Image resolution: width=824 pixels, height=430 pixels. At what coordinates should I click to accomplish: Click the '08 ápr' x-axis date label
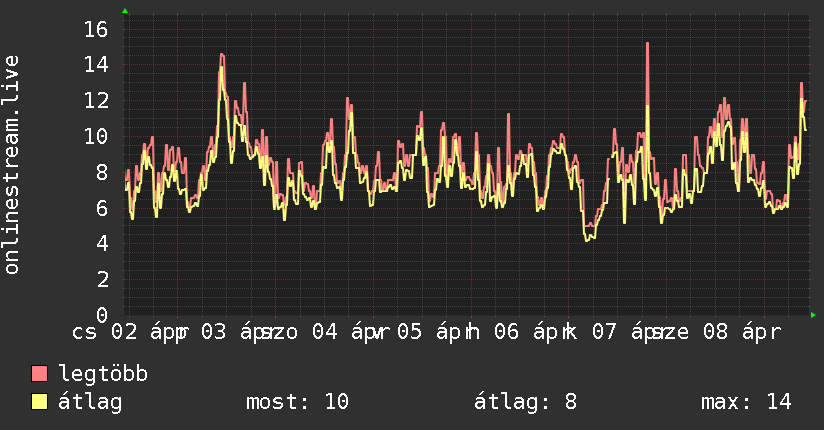[742, 332]
